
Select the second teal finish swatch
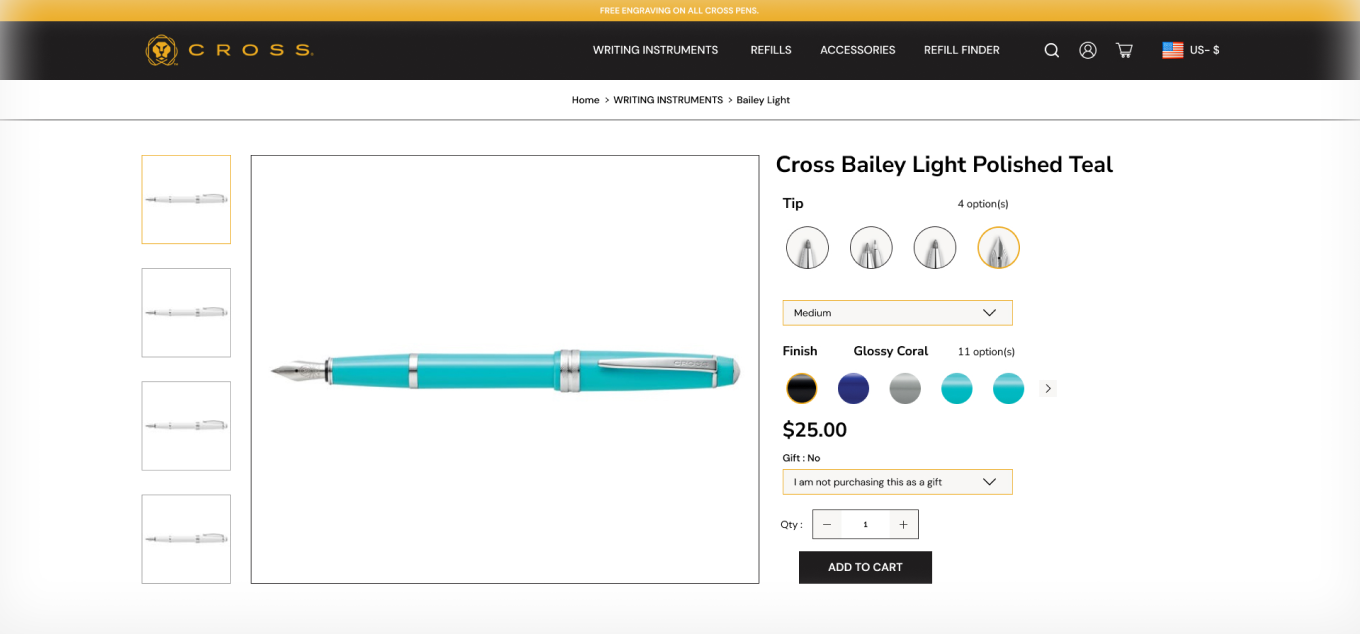[x=1008, y=388]
